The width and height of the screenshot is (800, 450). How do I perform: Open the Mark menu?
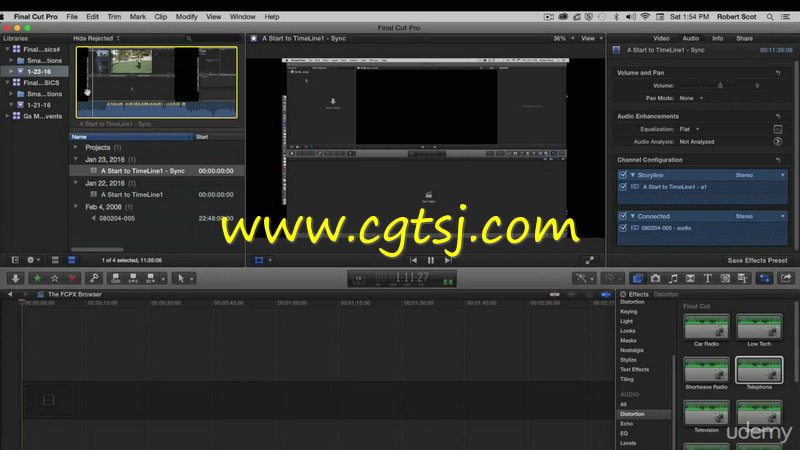138,17
